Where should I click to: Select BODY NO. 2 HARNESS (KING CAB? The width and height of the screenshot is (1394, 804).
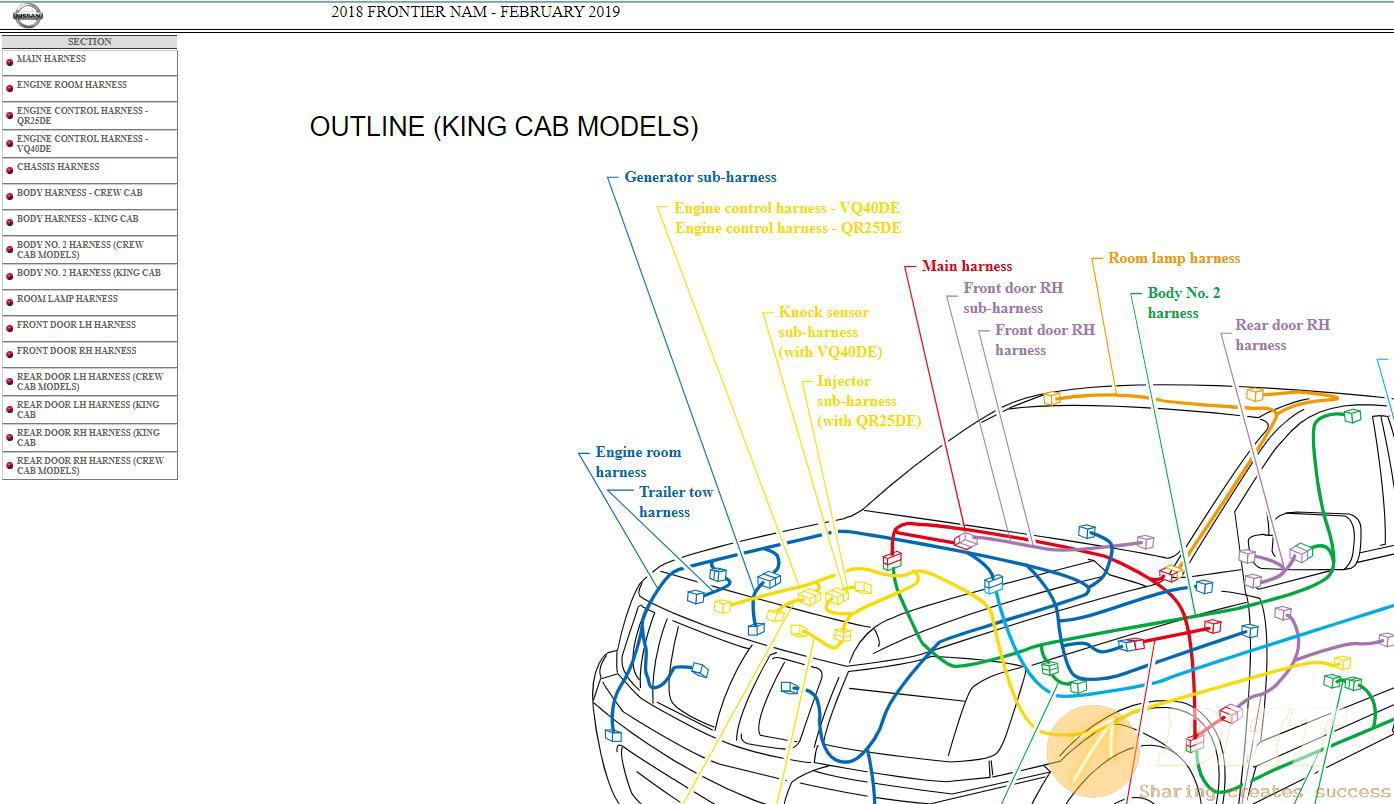(x=89, y=273)
